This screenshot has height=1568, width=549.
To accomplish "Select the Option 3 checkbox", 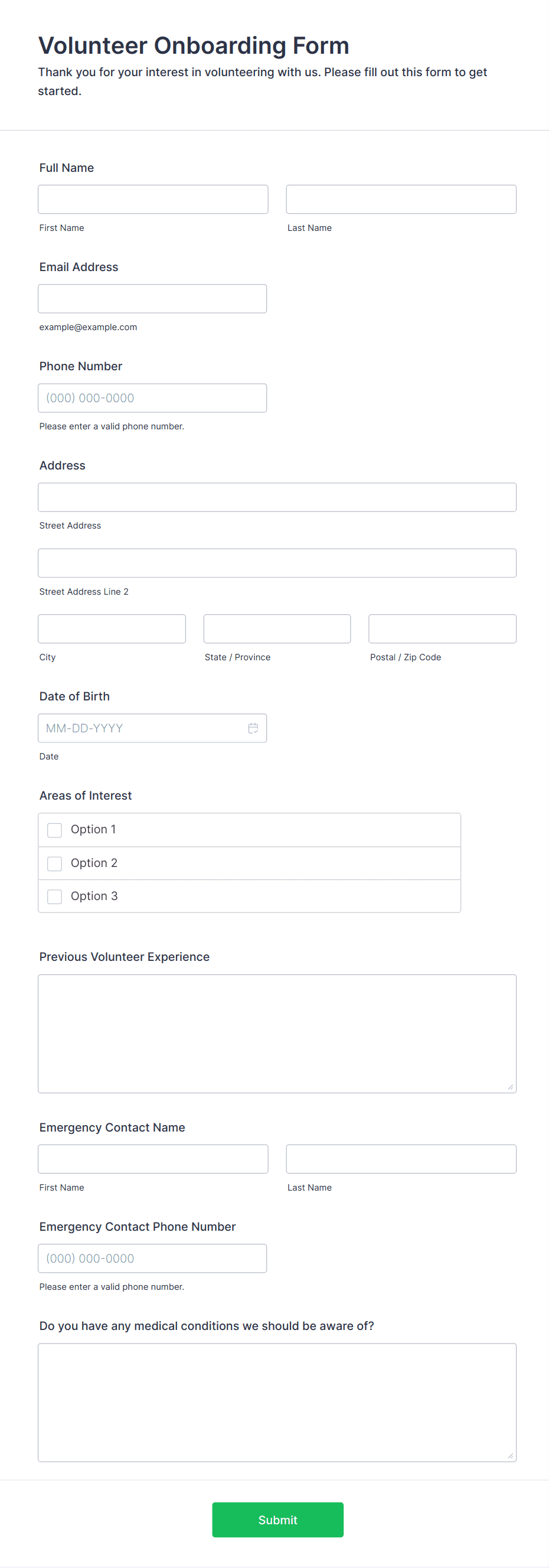I will 55,897.
